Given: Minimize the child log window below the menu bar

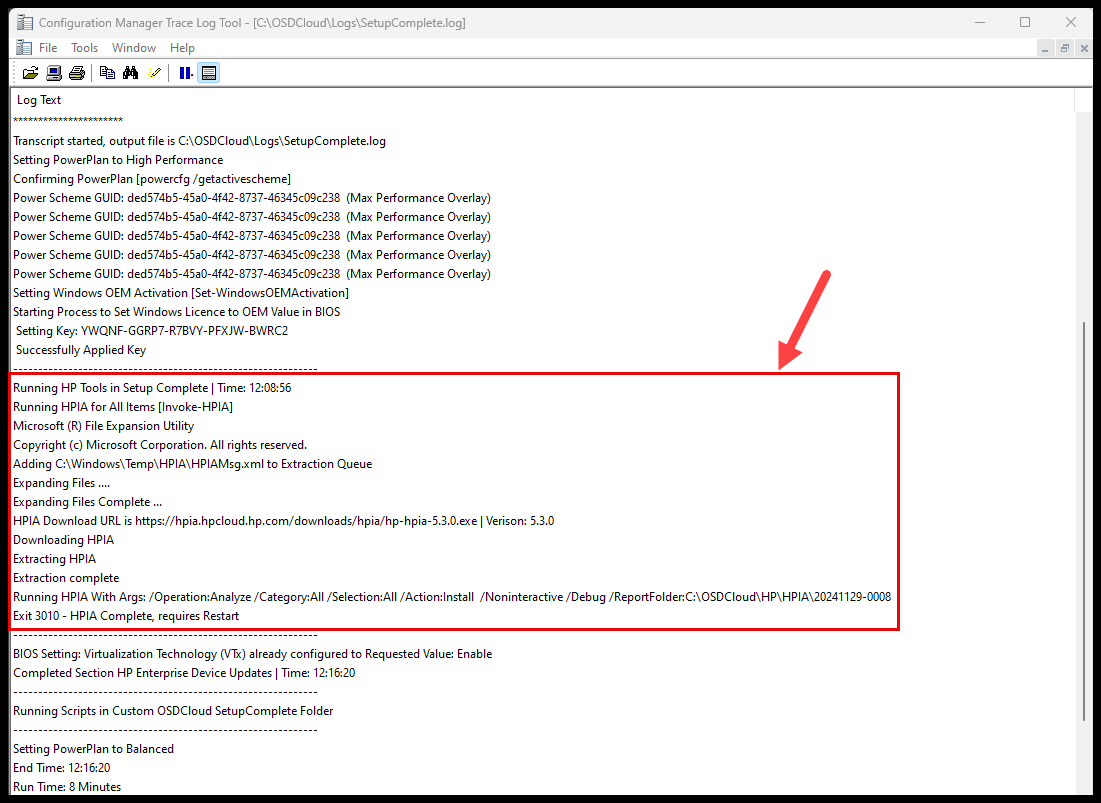Looking at the screenshot, I should tap(1045, 47).
